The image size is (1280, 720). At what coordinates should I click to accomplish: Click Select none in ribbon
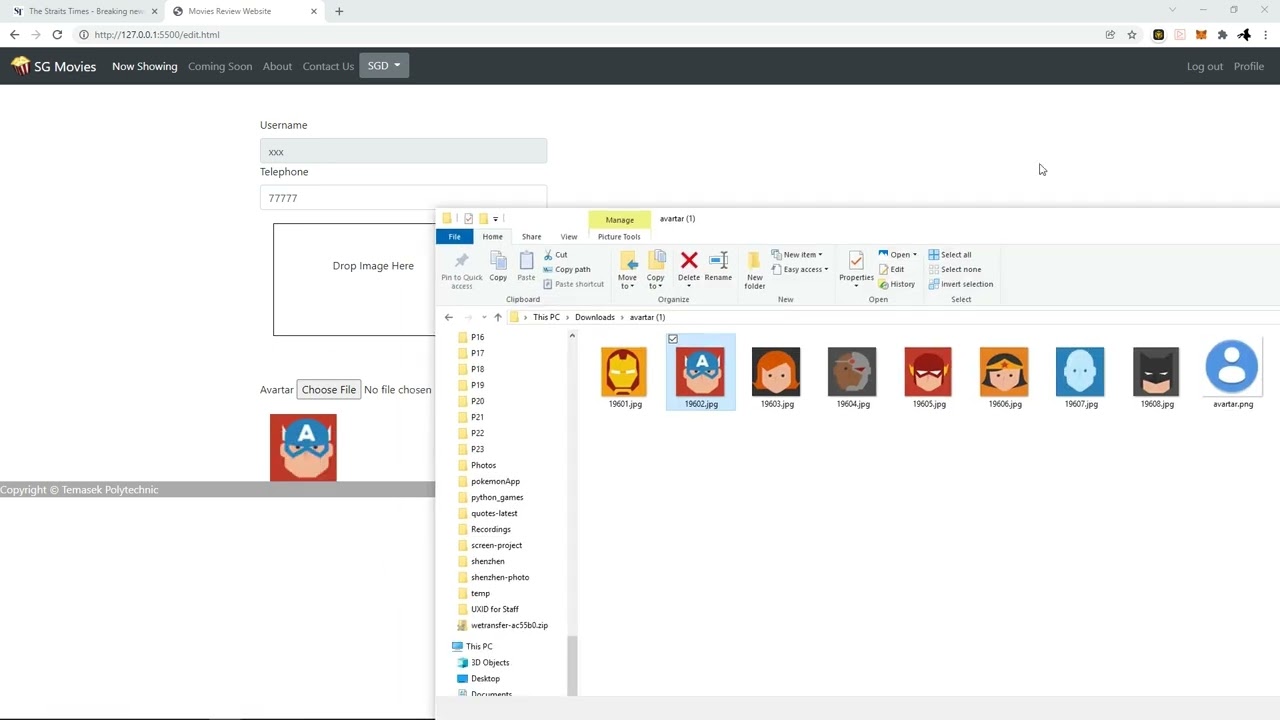click(x=954, y=269)
